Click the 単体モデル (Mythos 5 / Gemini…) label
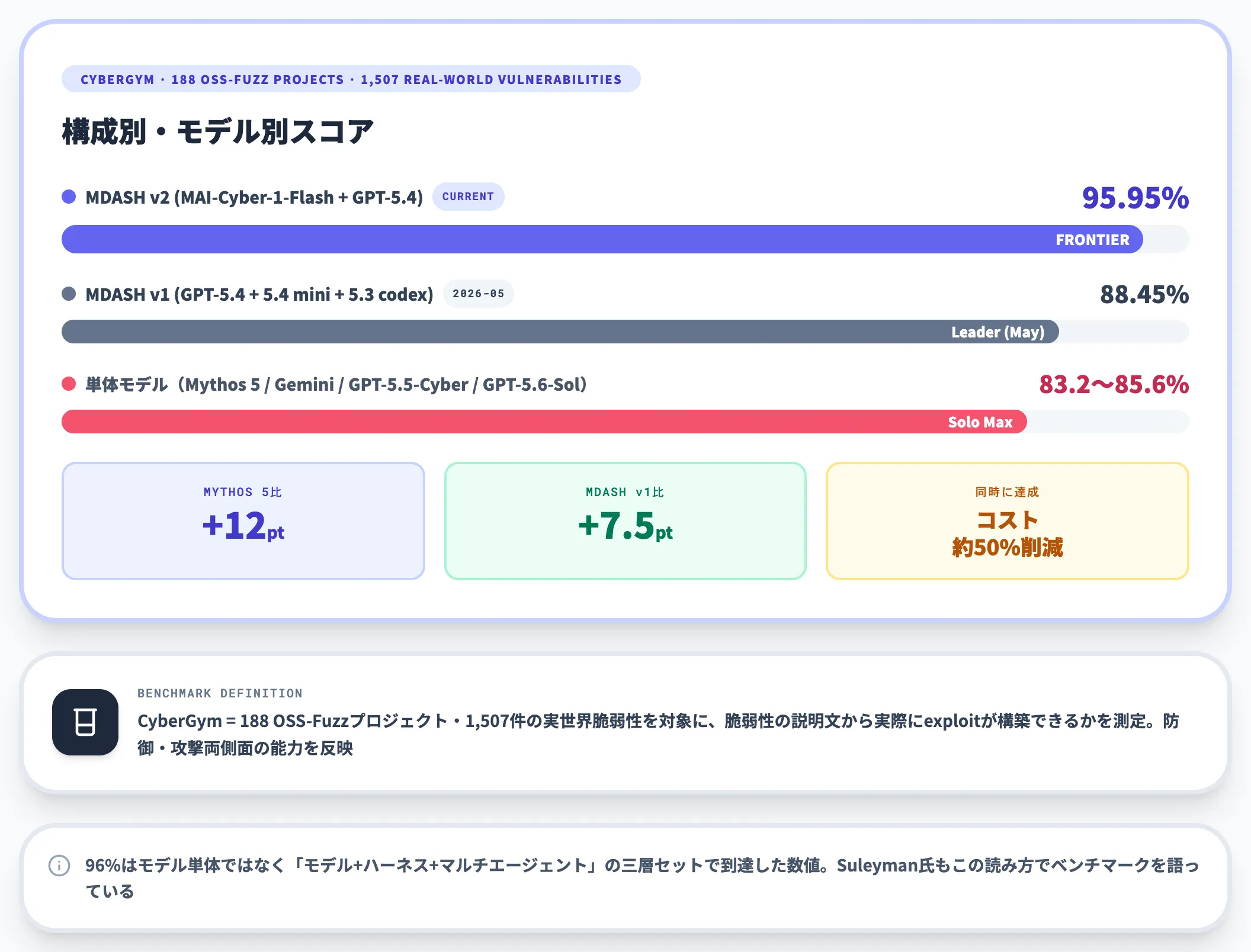The image size is (1251, 952). point(336,384)
